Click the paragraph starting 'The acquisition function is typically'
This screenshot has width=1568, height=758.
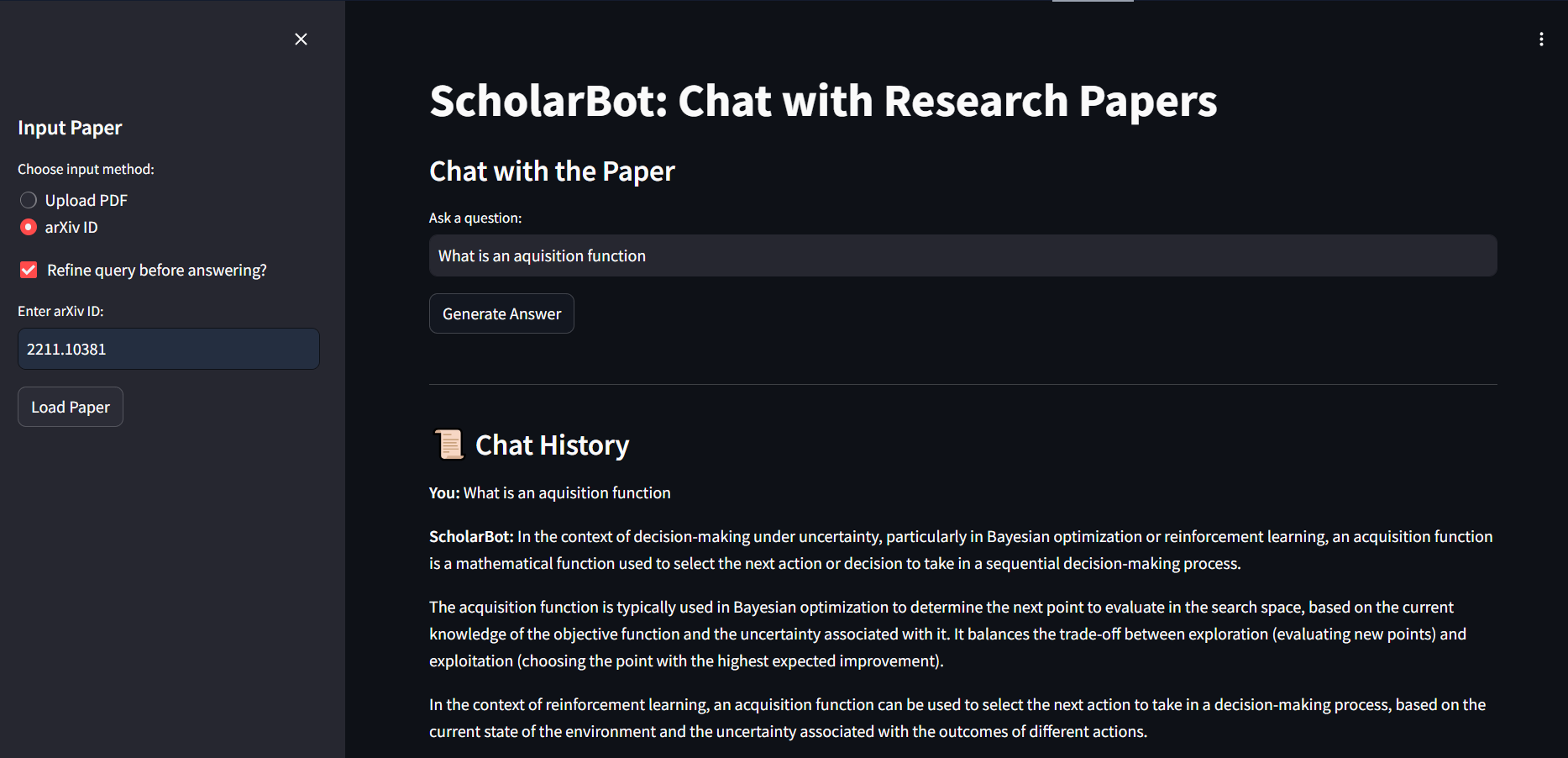tap(947, 634)
